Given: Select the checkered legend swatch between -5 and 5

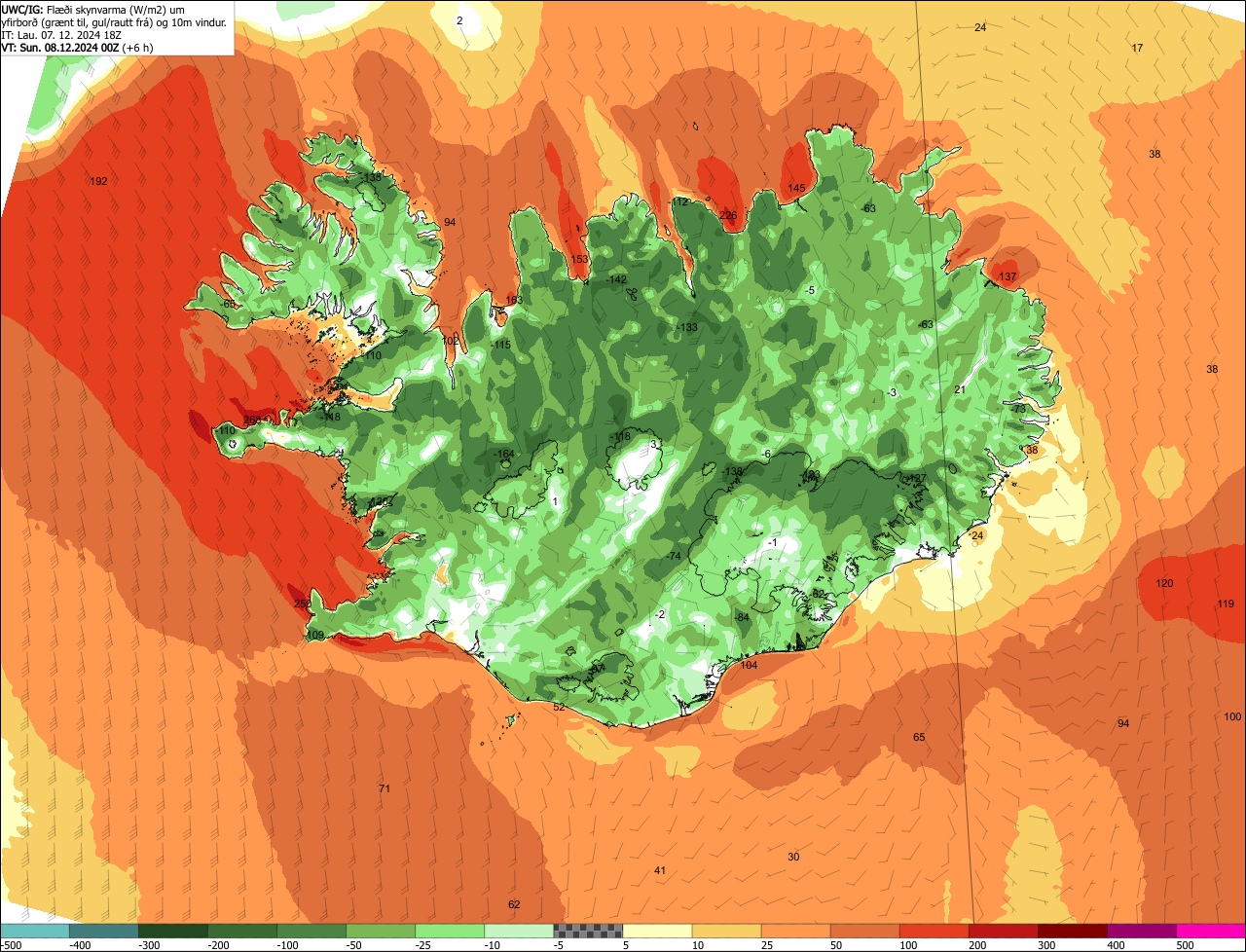Looking at the screenshot, I should coord(588,931).
